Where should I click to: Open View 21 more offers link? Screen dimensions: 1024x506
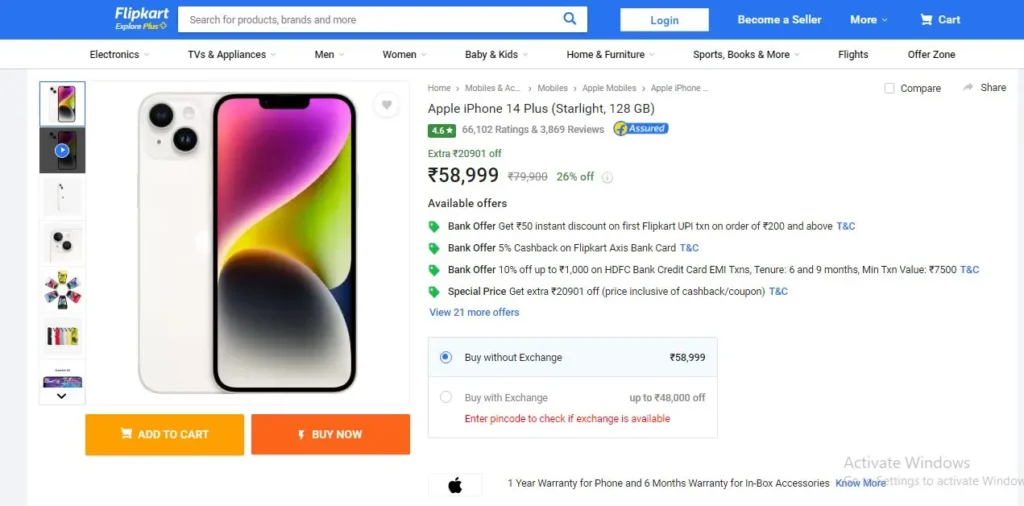tap(474, 312)
